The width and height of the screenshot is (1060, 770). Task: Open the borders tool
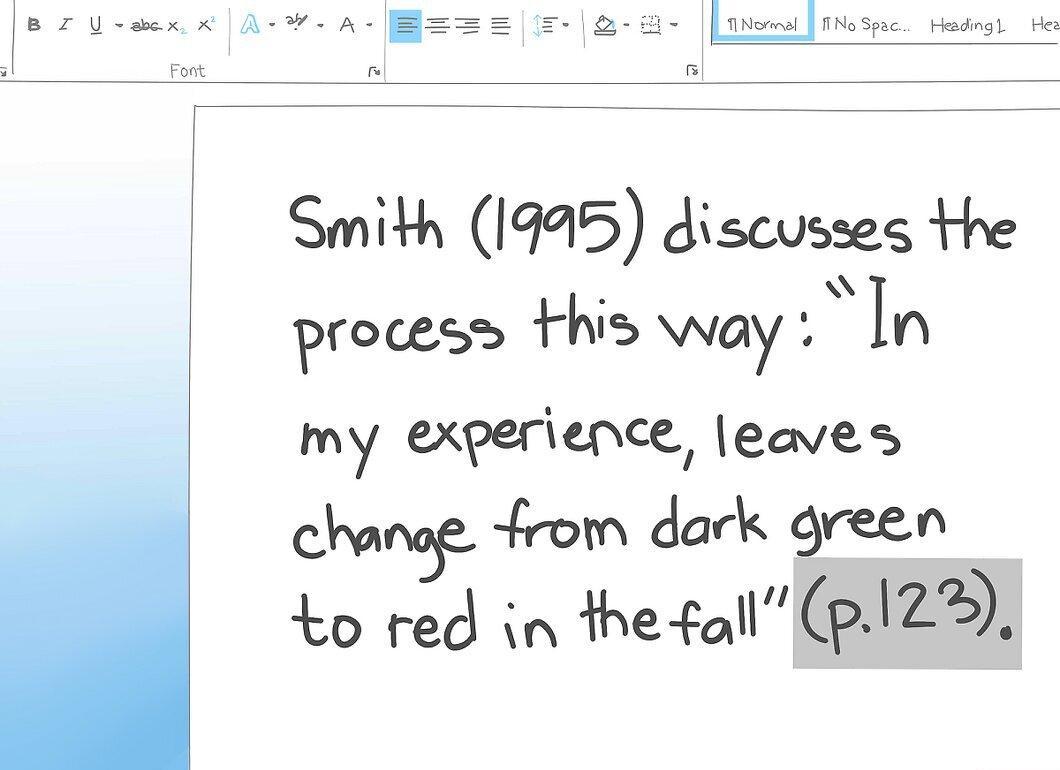click(x=650, y=26)
